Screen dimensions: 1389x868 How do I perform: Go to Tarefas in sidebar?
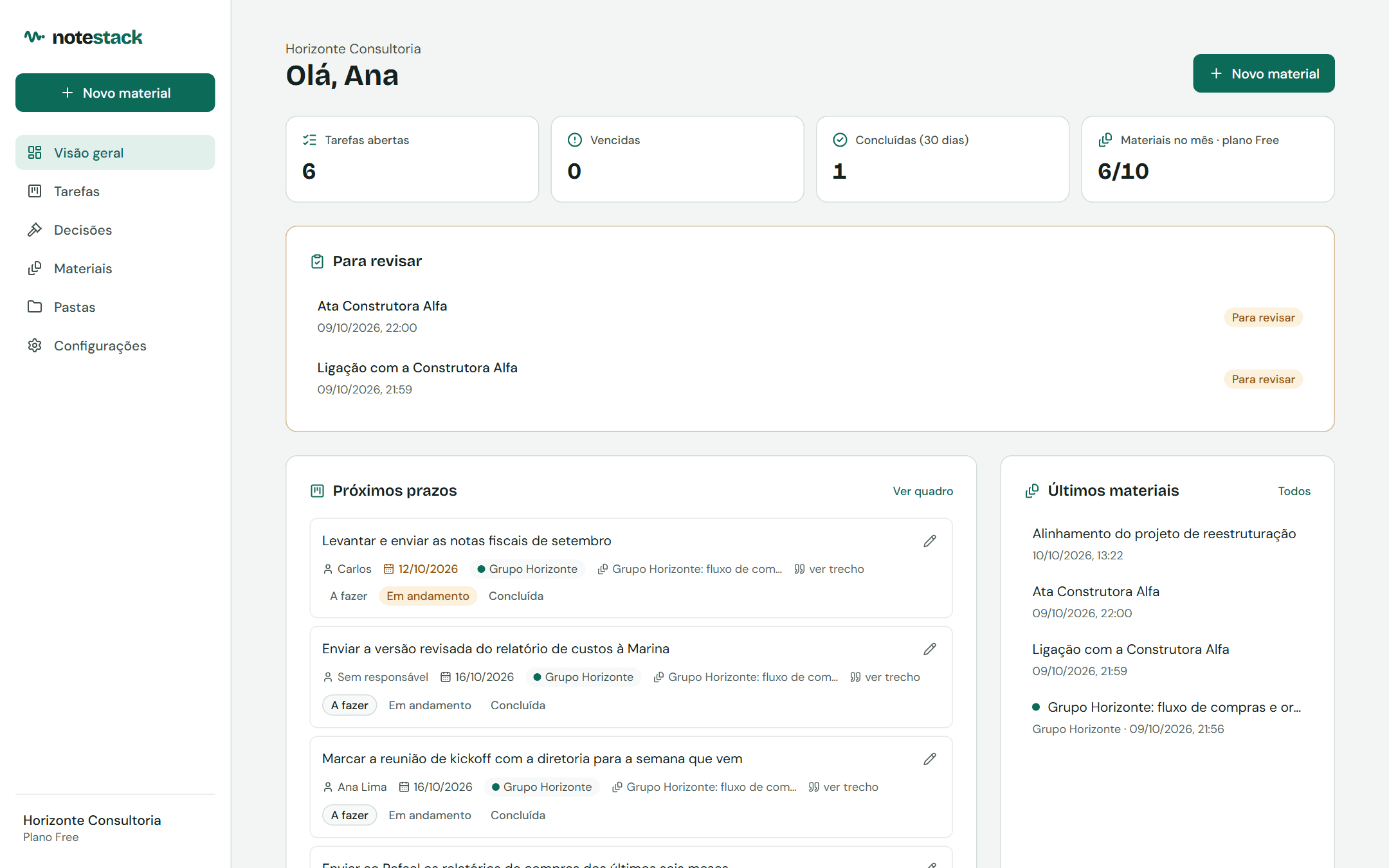click(115, 191)
